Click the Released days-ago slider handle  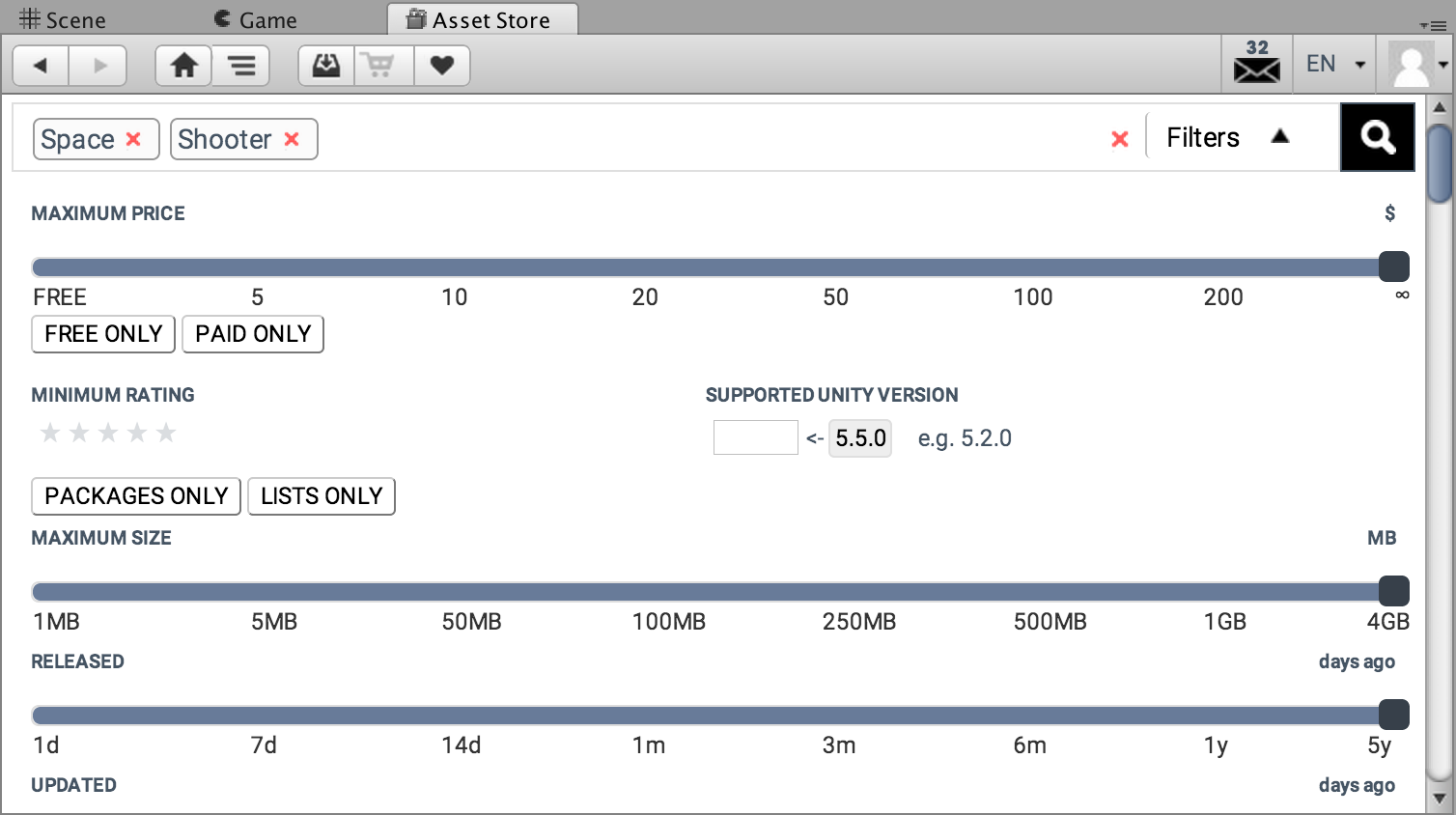1393,715
